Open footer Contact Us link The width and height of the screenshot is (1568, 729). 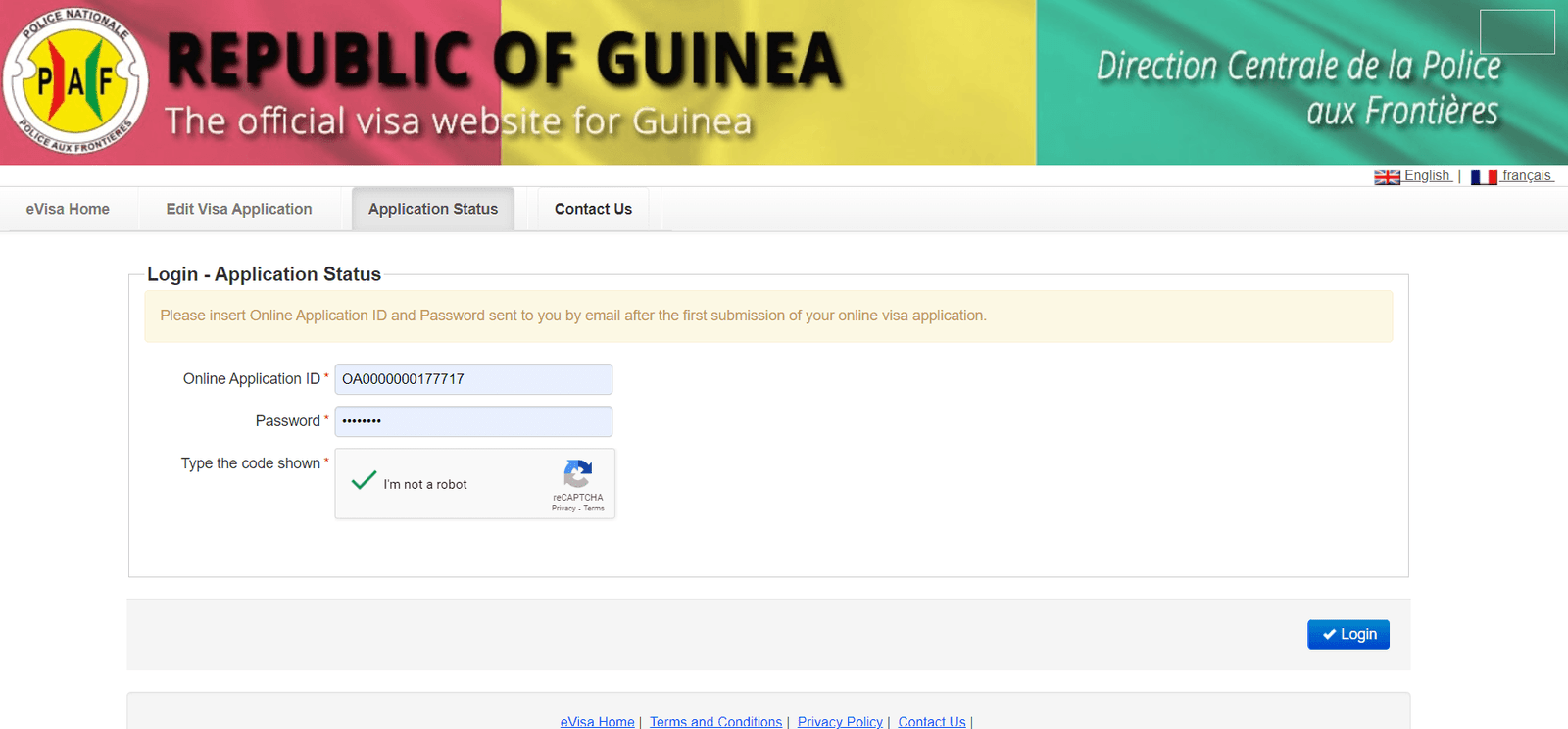point(932,721)
